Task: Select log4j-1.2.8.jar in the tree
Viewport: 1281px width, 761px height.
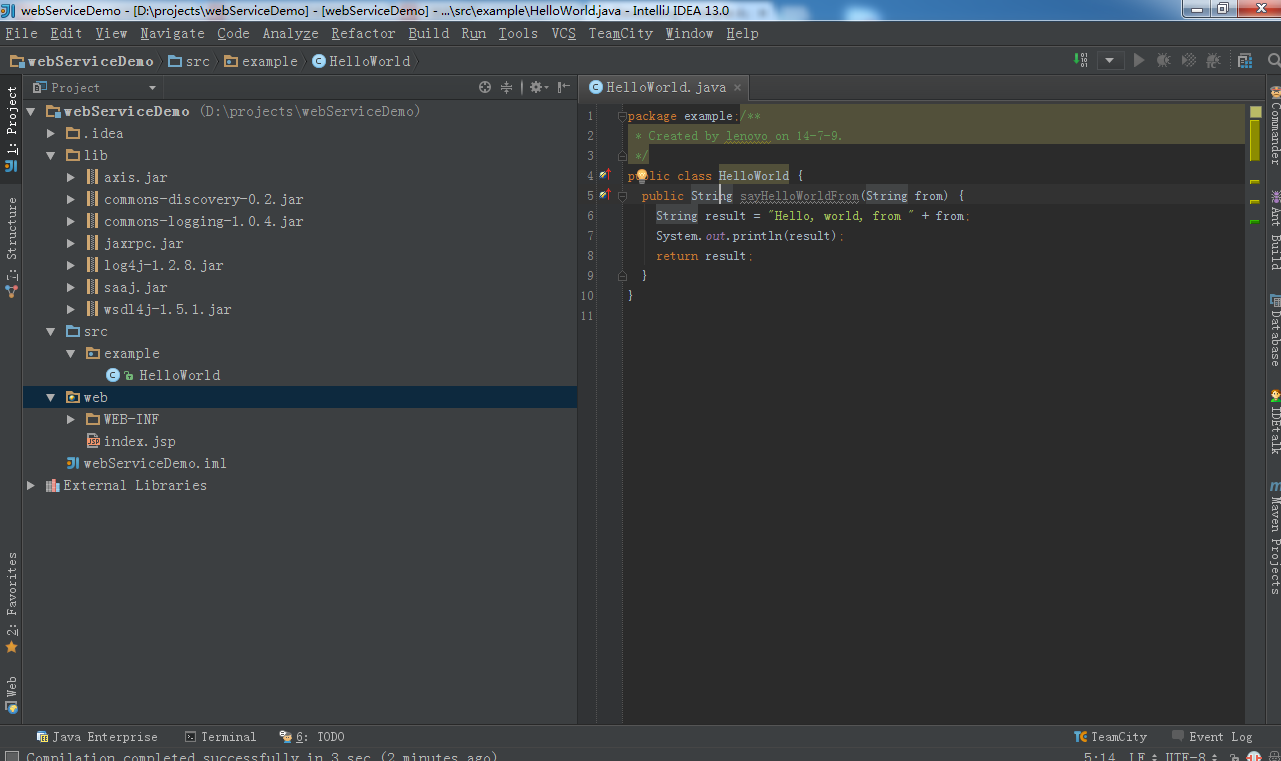Action: (155, 265)
